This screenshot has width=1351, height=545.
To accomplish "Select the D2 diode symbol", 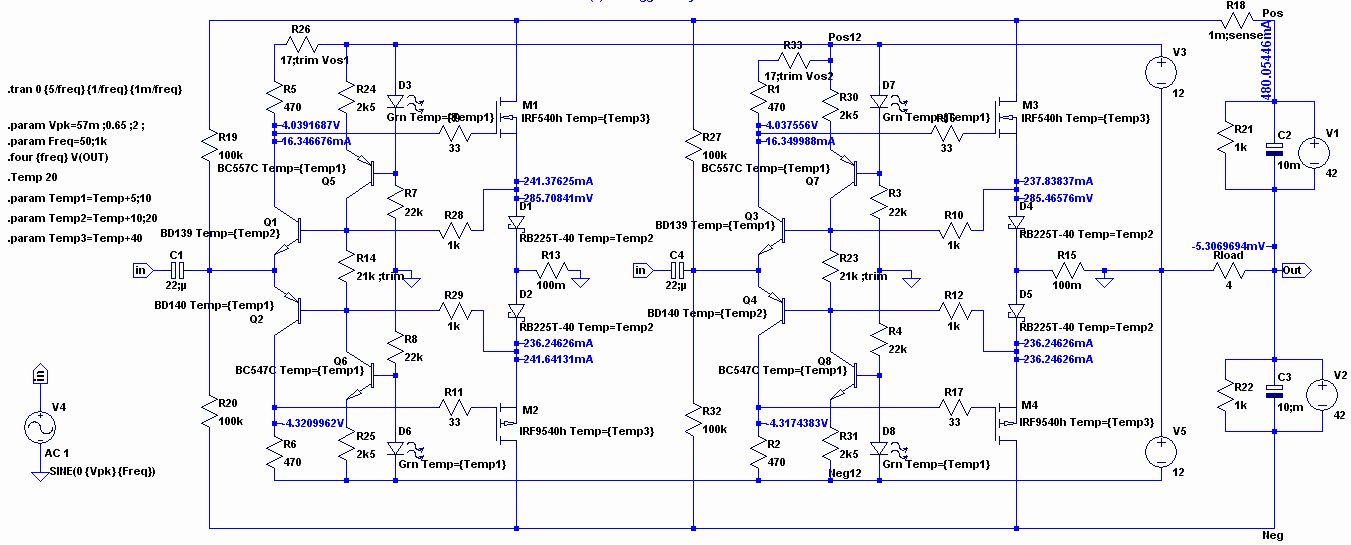I will [516, 310].
